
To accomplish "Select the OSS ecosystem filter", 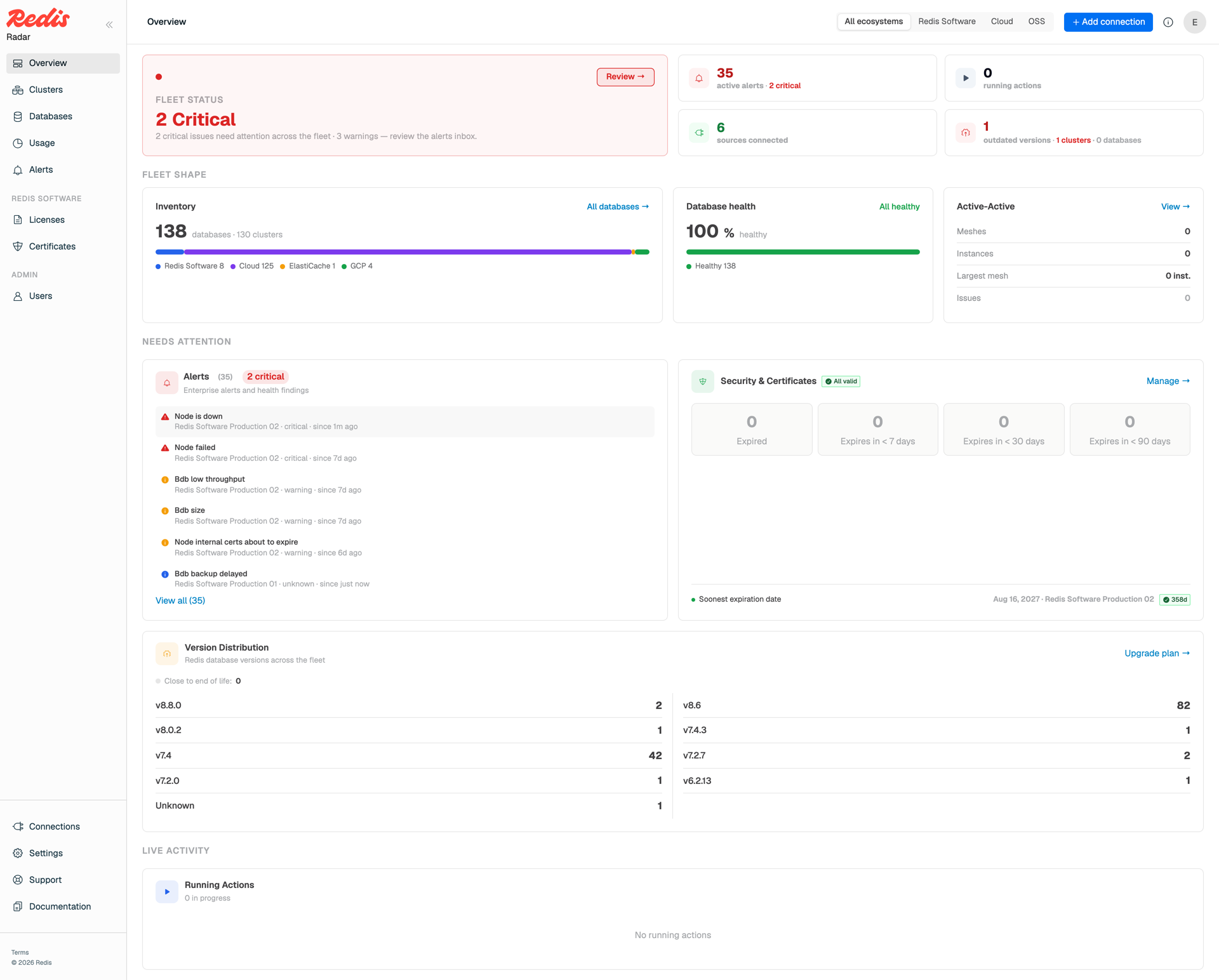I will tap(1037, 22).
